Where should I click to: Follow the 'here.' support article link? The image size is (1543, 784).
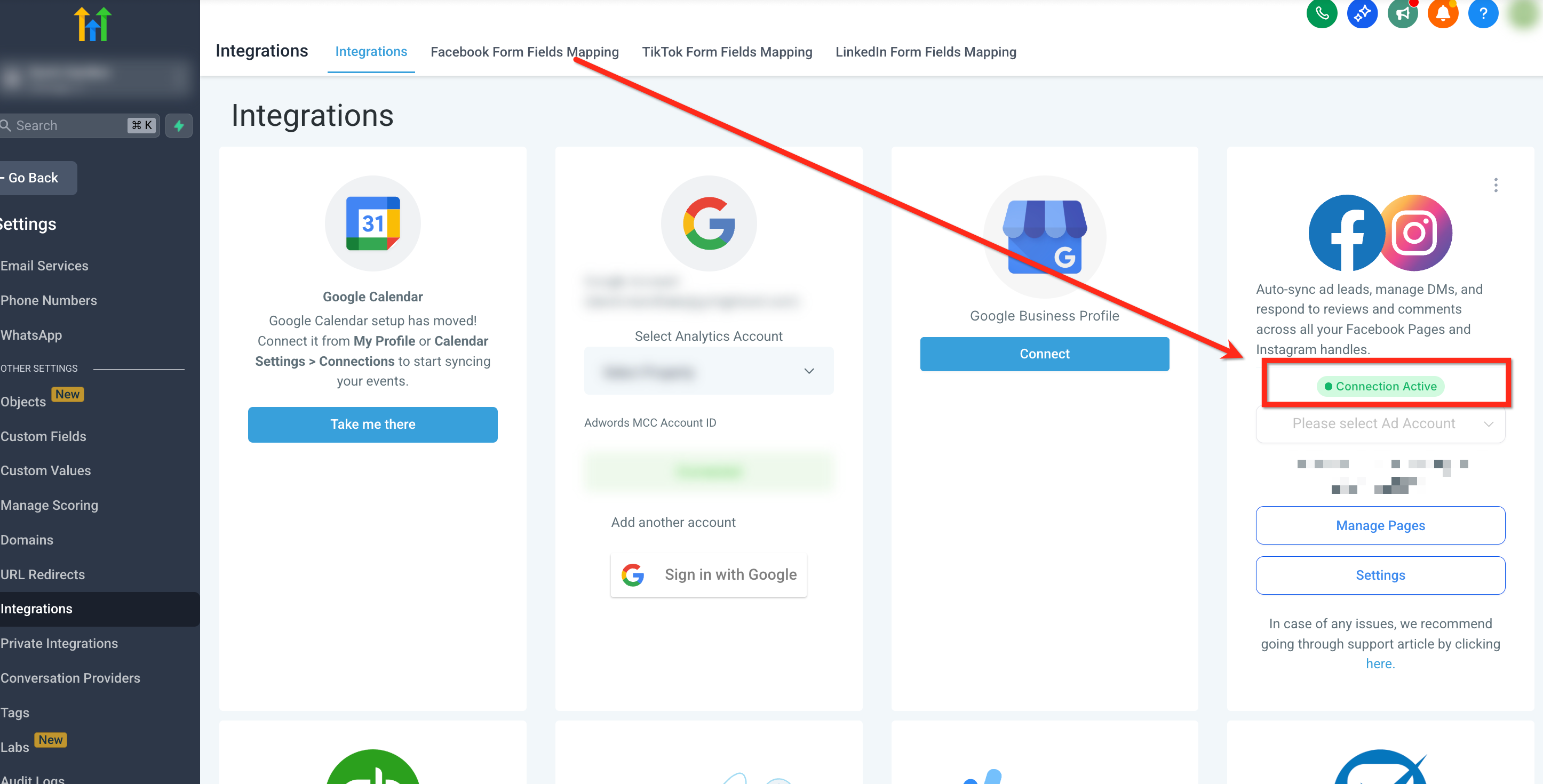pyautogui.click(x=1380, y=663)
